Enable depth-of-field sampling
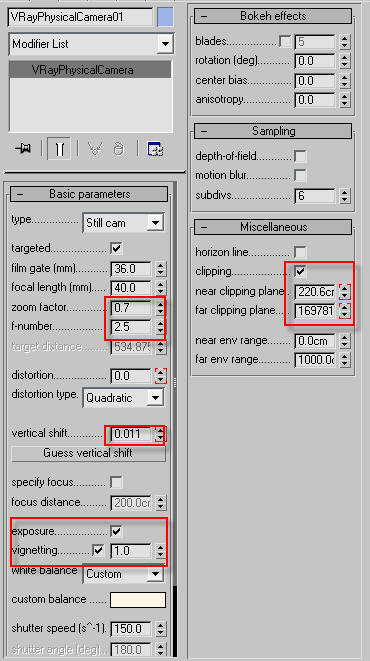The width and height of the screenshot is (370, 661). 300,156
